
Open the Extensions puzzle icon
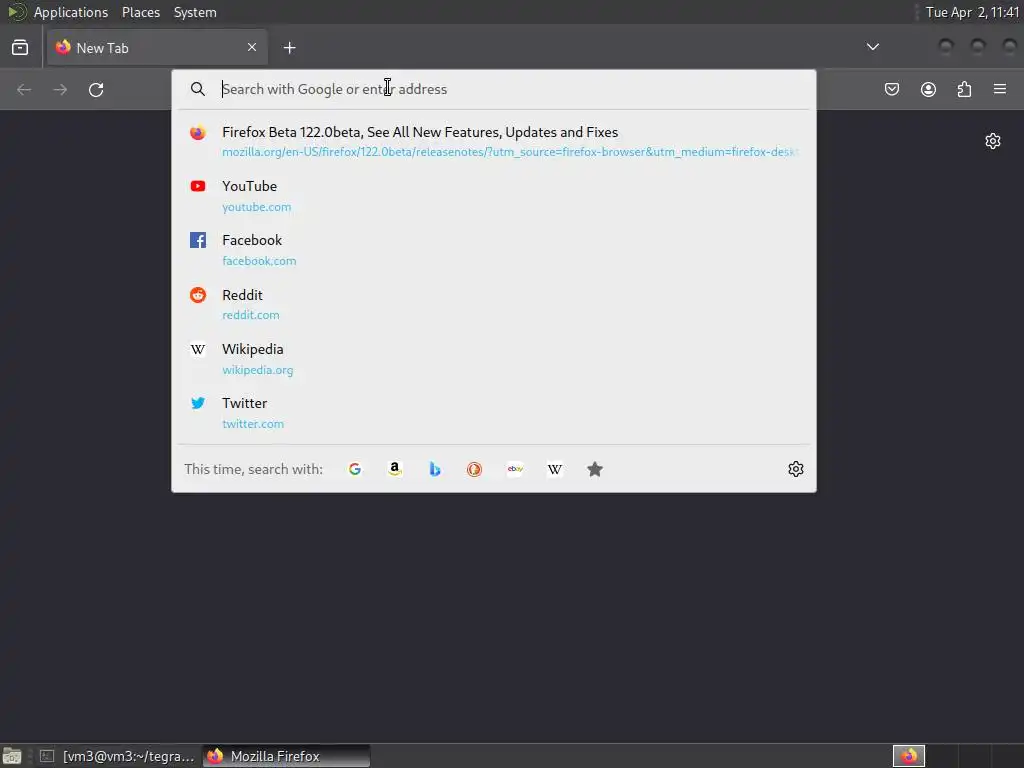(964, 89)
